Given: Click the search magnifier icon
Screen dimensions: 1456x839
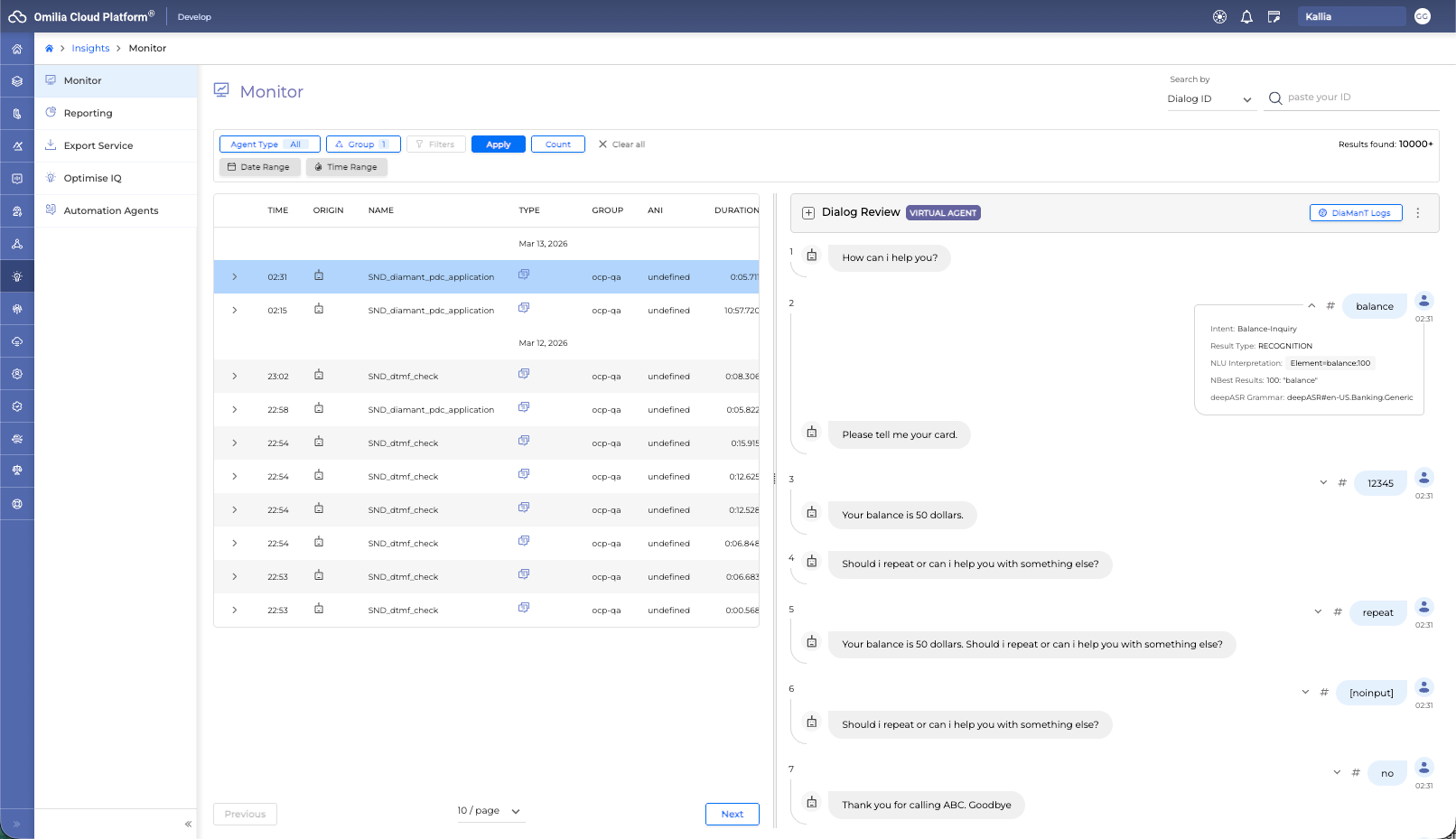Looking at the screenshot, I should pyautogui.click(x=1274, y=98).
